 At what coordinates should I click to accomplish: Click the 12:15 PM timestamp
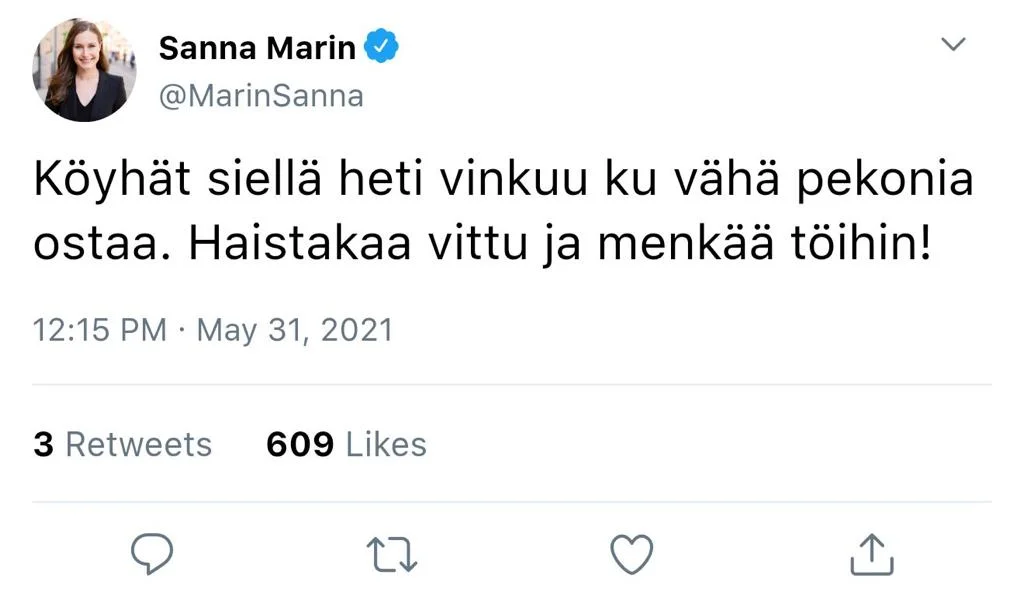coord(100,330)
